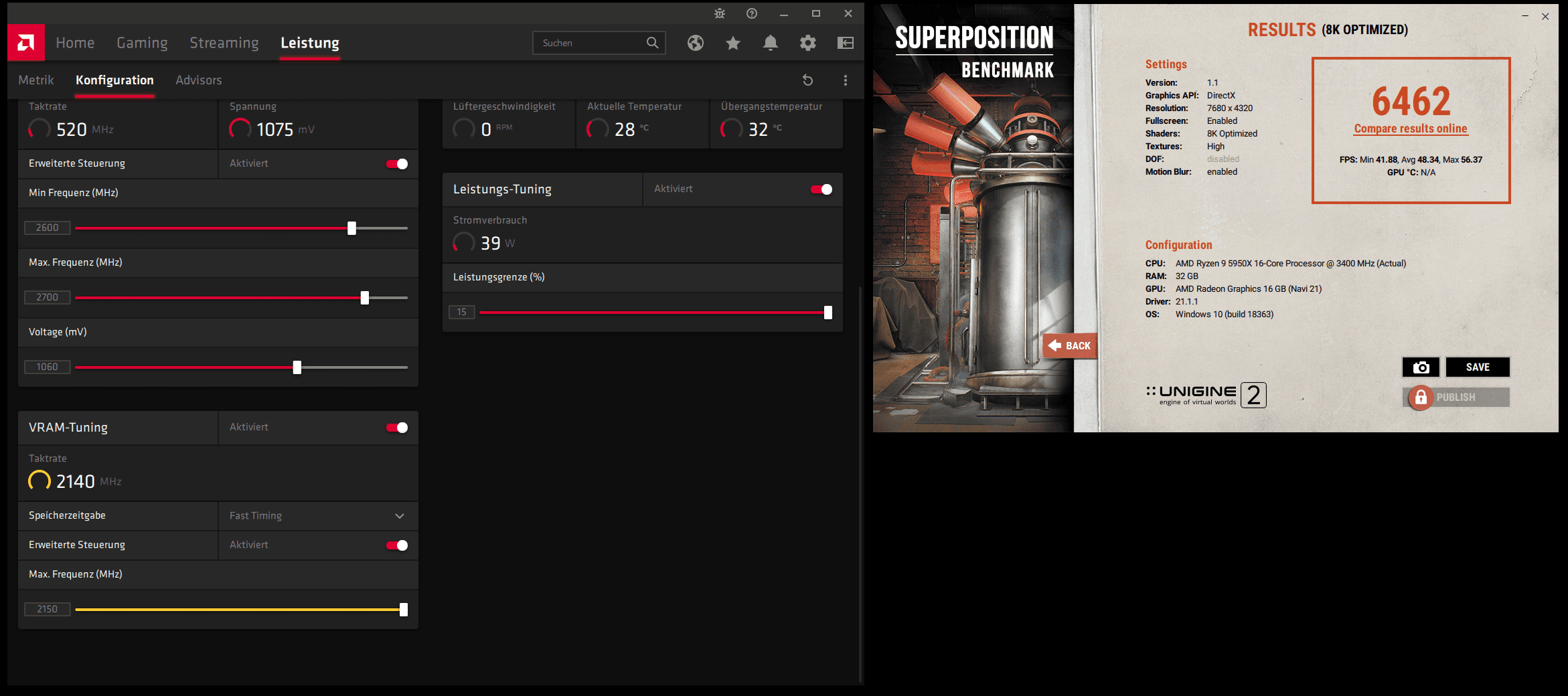Minimize the Superposition results window
This screenshot has height=696, width=1568.
[x=1525, y=16]
